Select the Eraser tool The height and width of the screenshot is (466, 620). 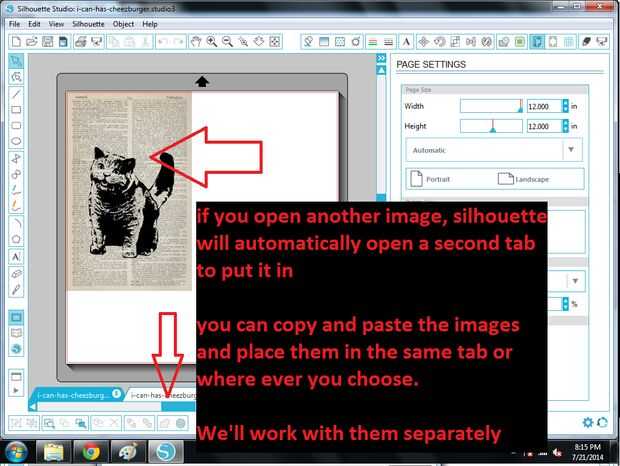pos(16,274)
